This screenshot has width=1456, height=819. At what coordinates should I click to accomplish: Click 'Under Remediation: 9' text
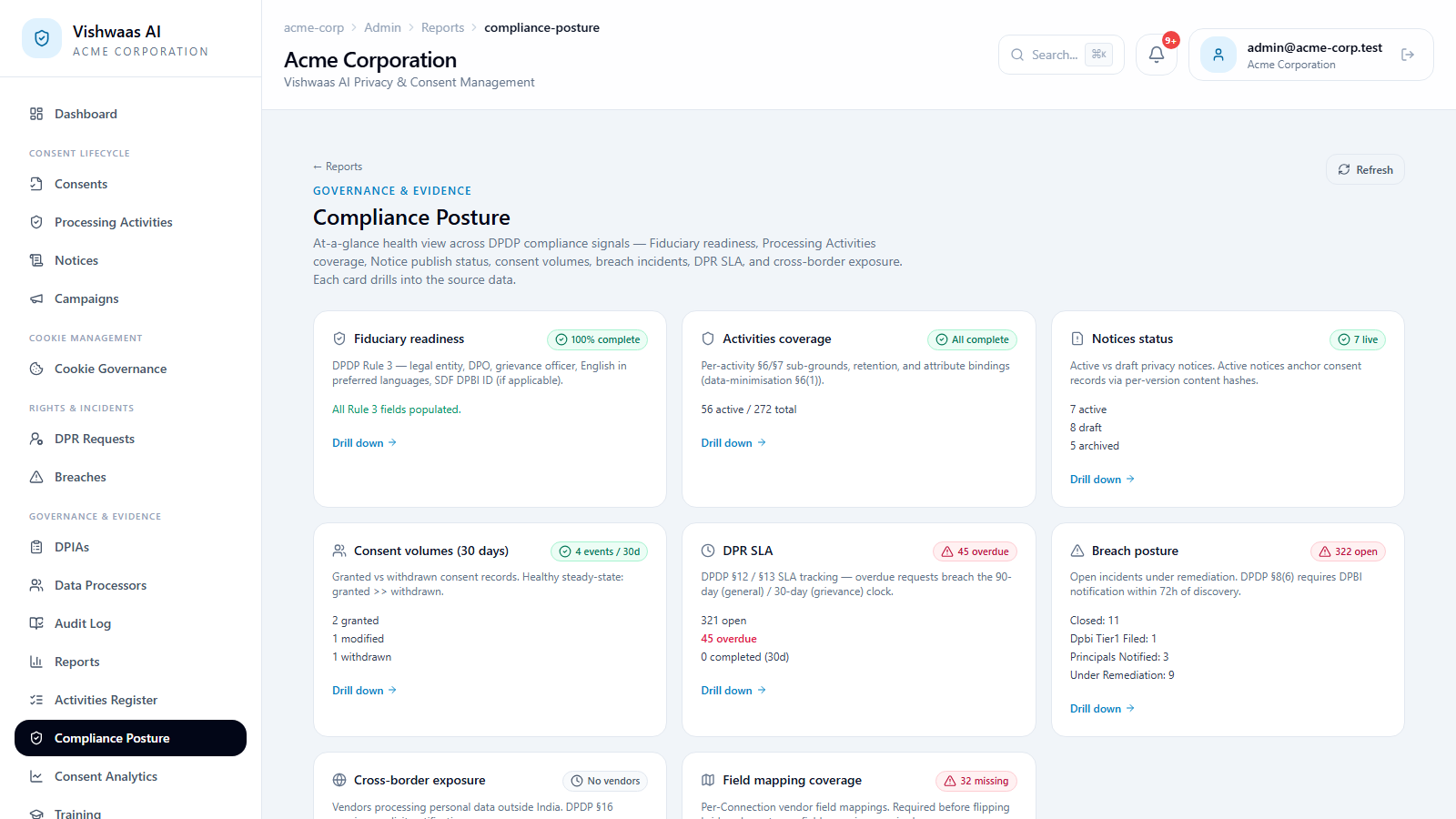click(x=1122, y=675)
